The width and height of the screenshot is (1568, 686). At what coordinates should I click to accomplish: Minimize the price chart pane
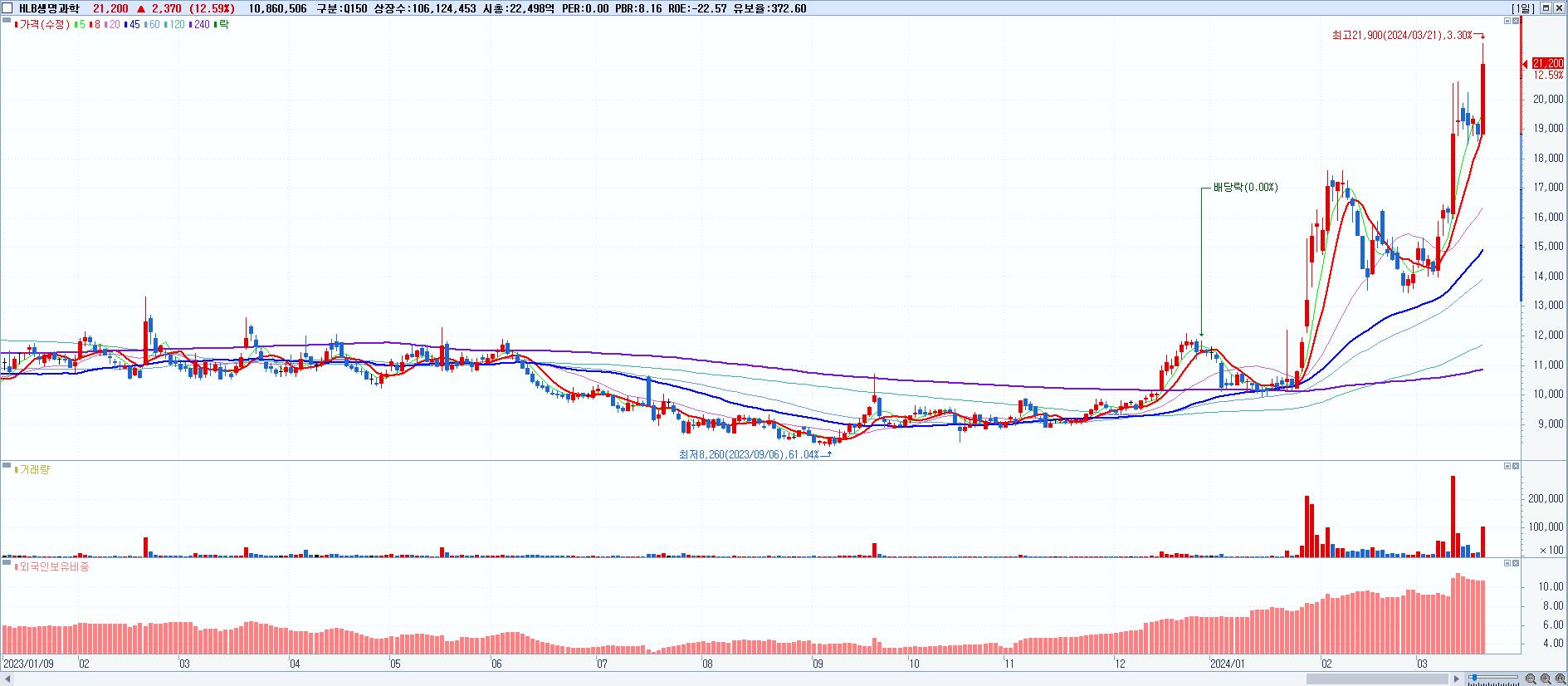[1507, 21]
